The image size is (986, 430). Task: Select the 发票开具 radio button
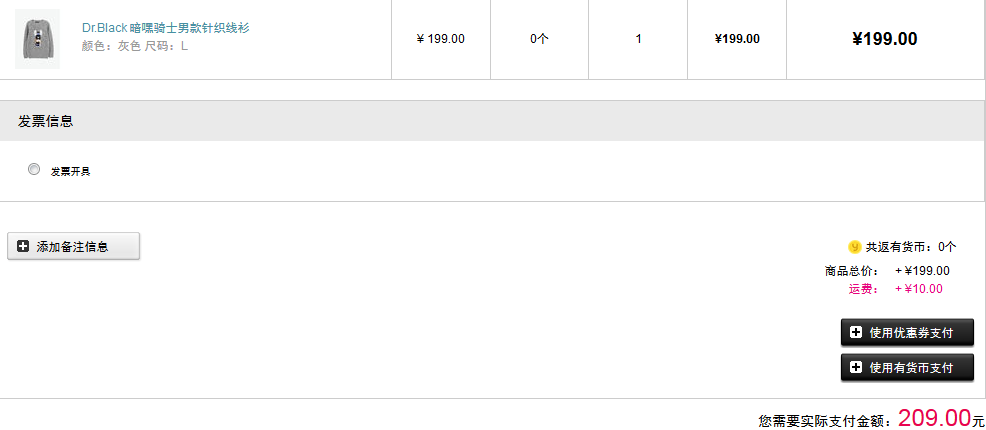pos(34,170)
